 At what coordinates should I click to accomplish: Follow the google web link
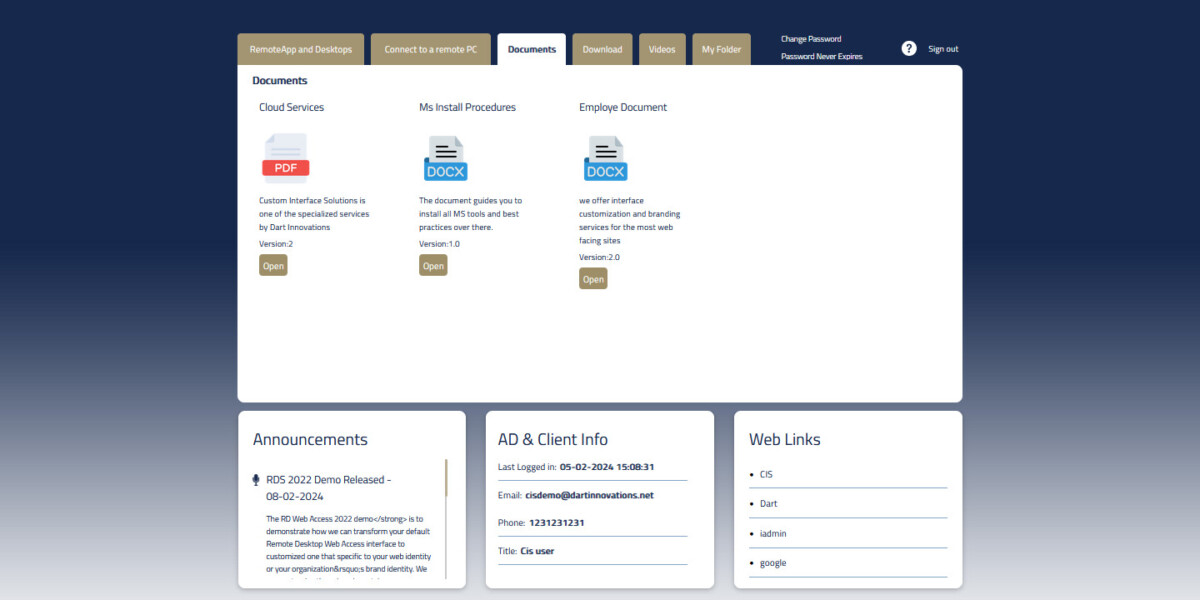(x=773, y=563)
